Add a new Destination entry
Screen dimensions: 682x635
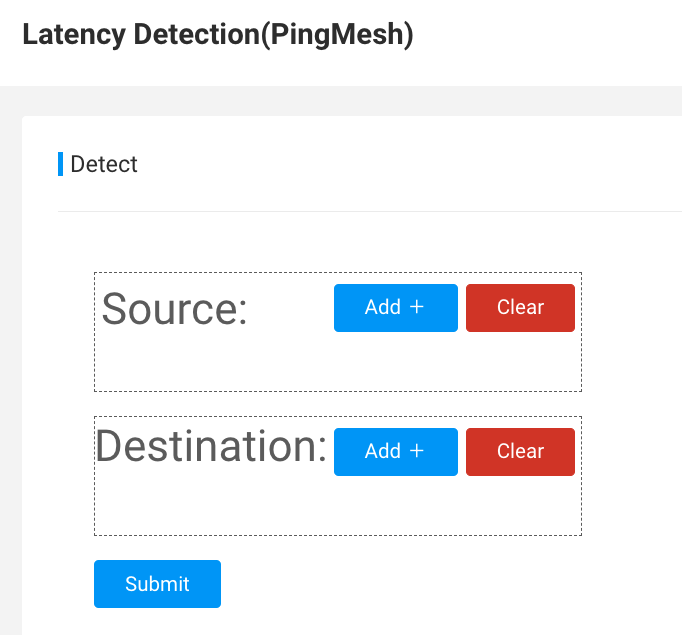[x=396, y=452]
